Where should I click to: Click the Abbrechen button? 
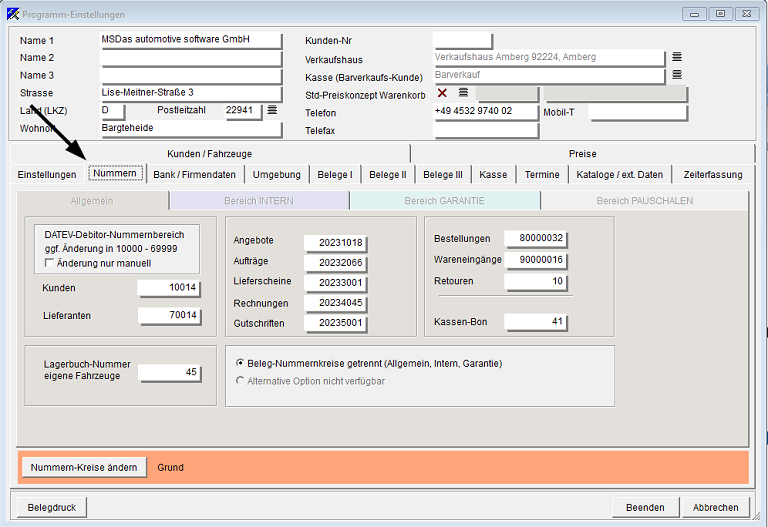(x=715, y=507)
